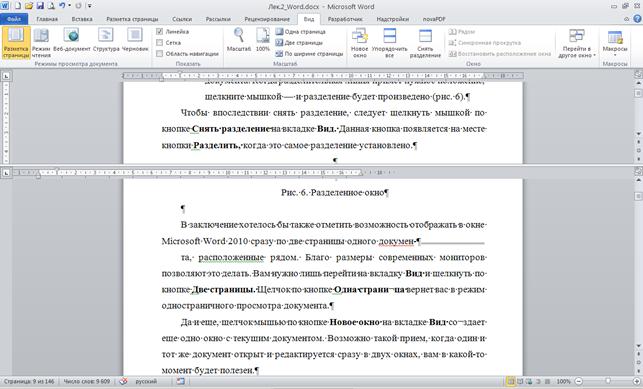Click the zoom in plus button

click(x=637, y=381)
